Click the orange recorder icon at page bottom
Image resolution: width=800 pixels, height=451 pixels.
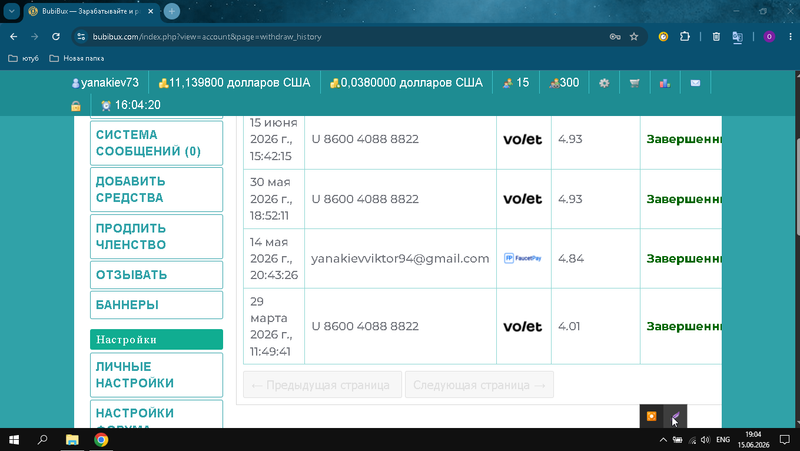coord(652,416)
